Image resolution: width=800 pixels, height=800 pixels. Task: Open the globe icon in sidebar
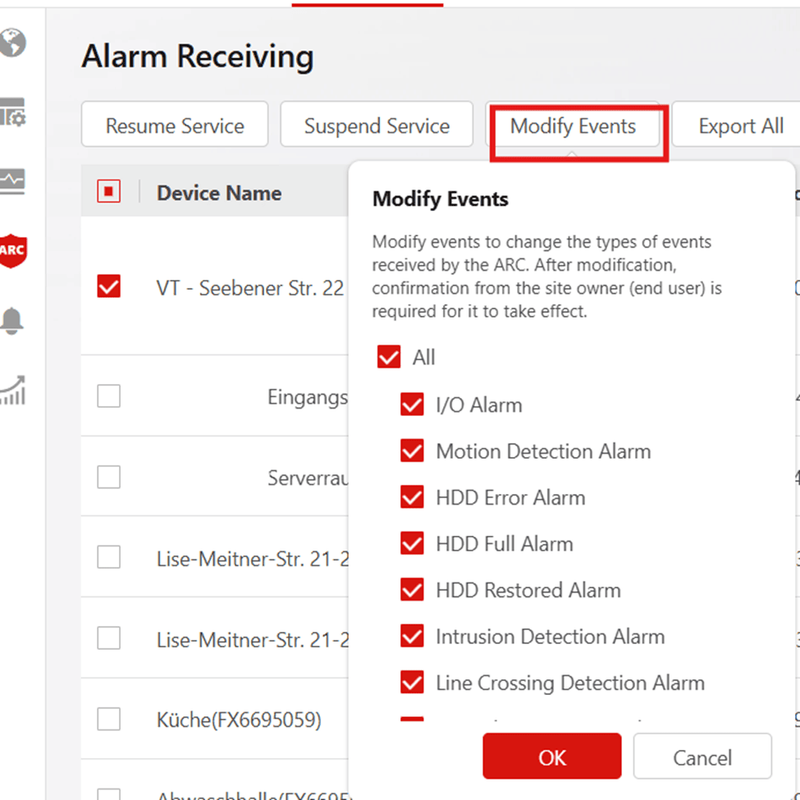[13, 42]
